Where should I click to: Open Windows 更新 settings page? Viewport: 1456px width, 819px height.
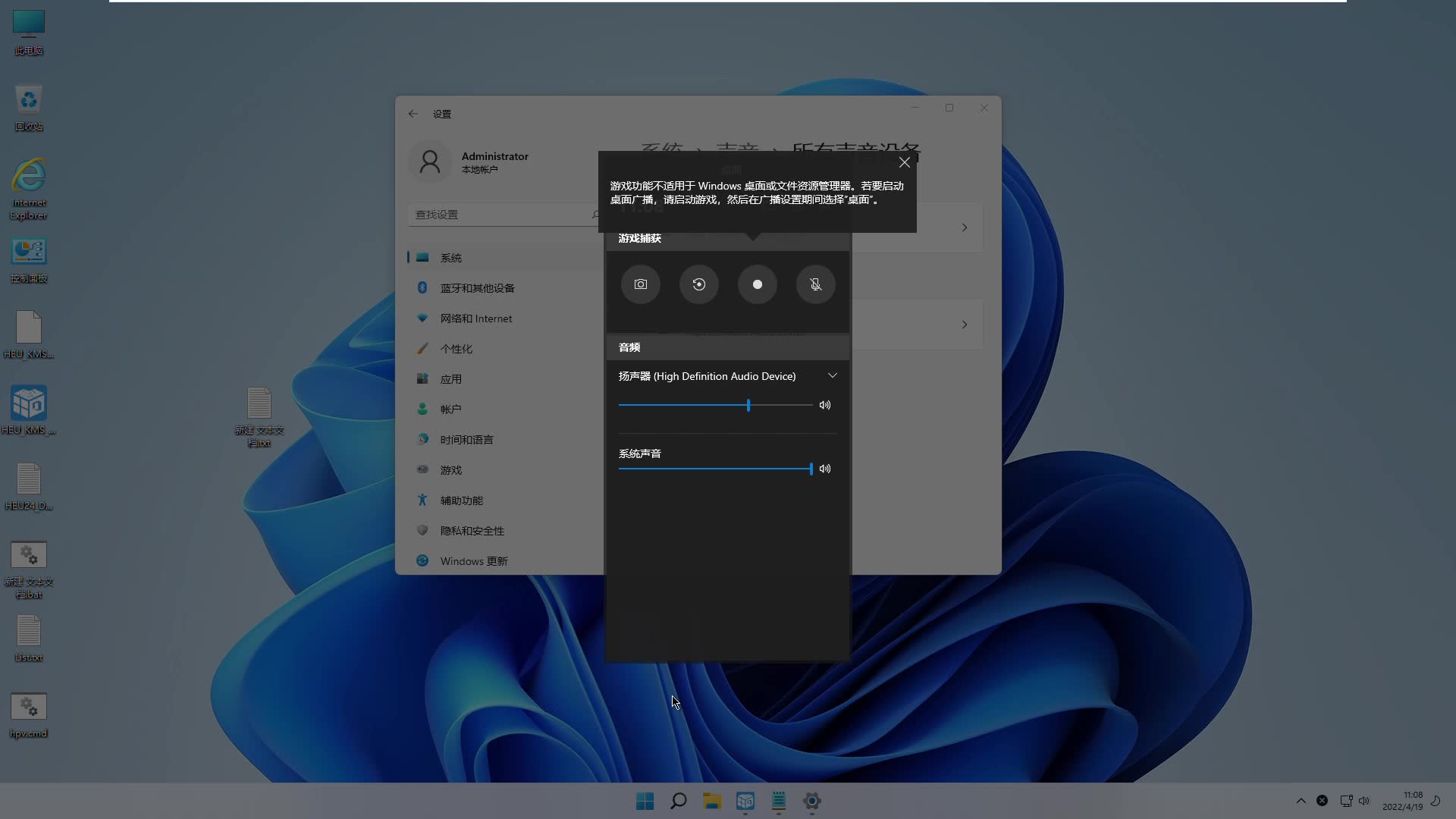point(473,561)
